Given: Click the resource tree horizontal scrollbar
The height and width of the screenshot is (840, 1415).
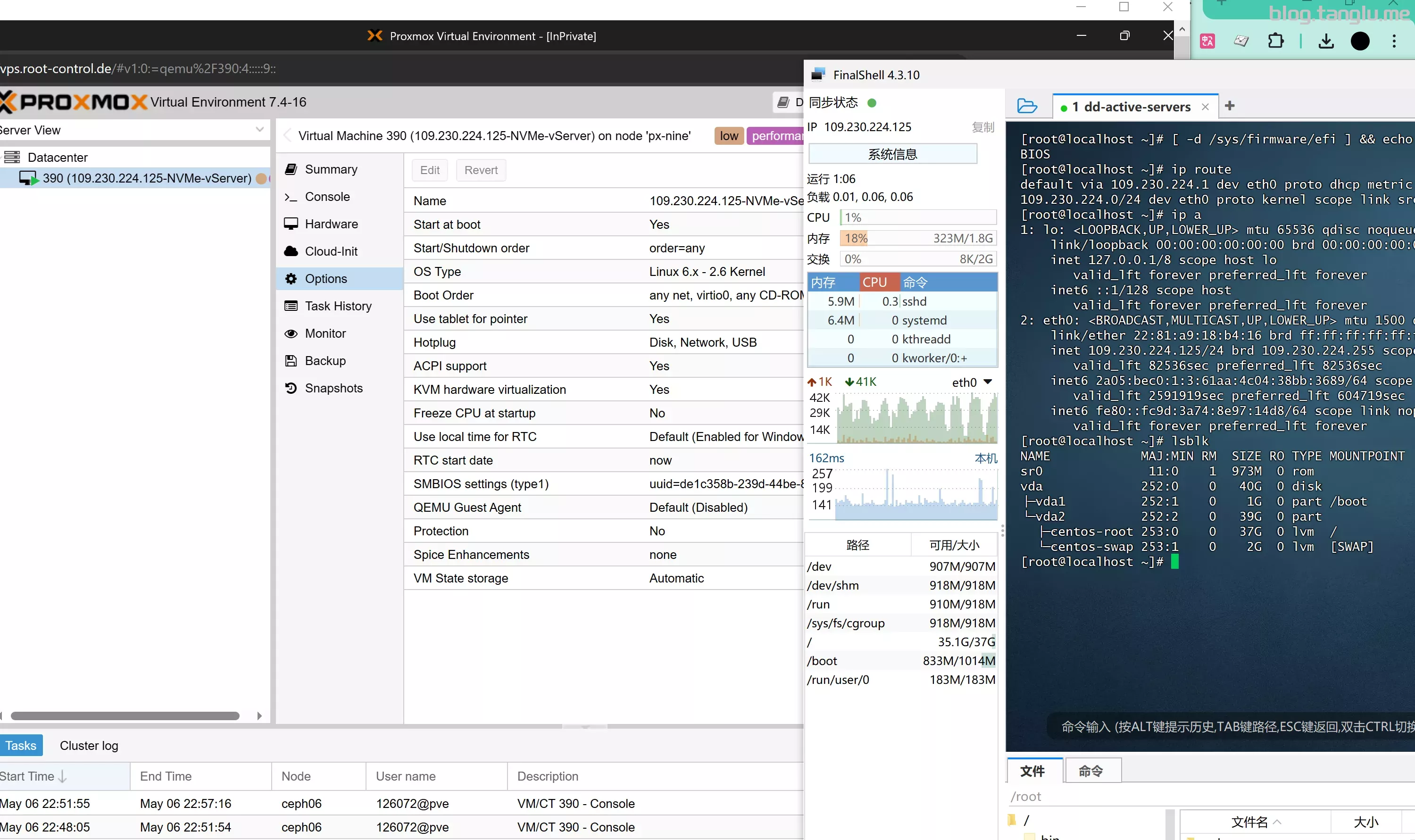Looking at the screenshot, I should pyautogui.click(x=125, y=716).
